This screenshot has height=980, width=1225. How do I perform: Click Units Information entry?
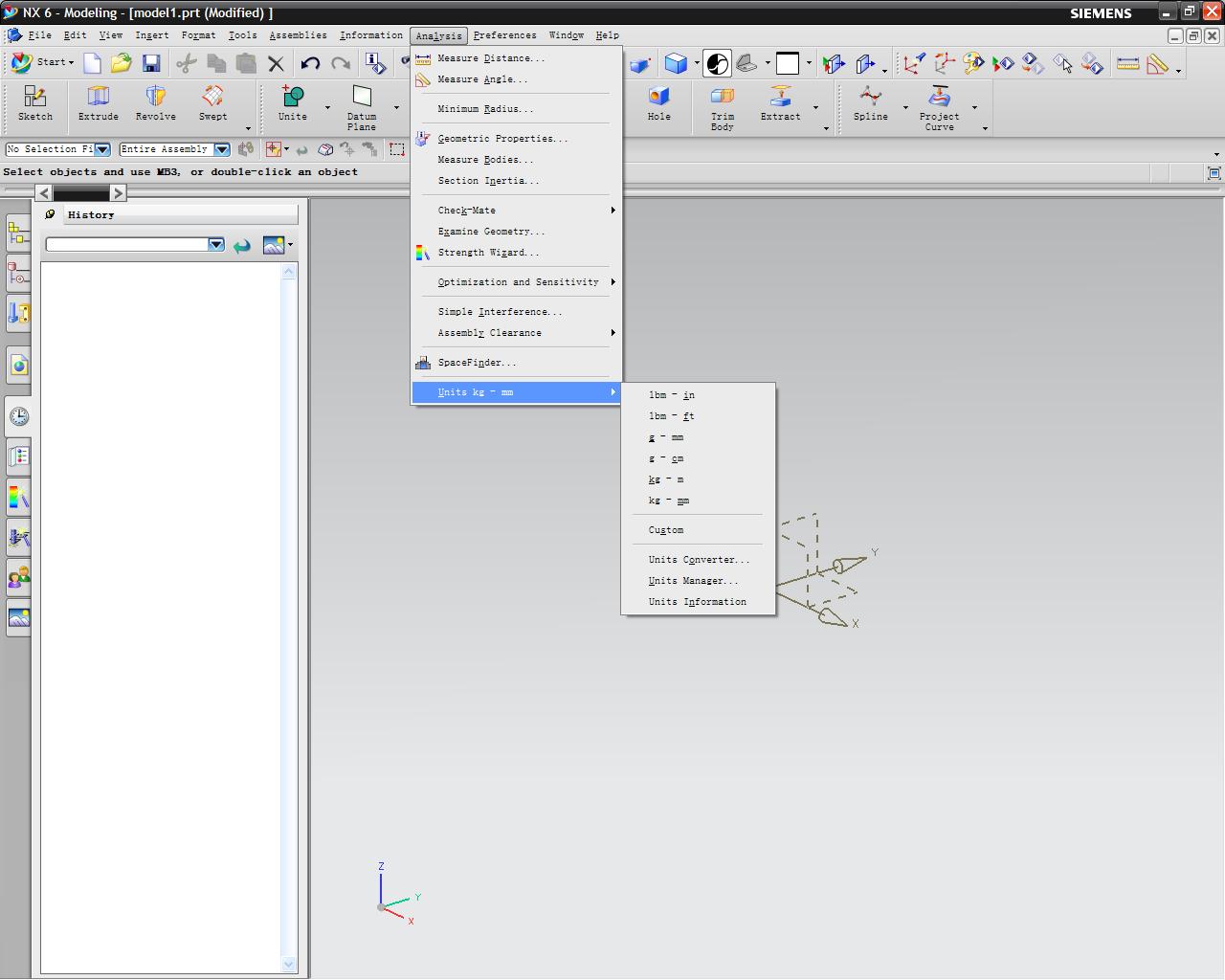[x=699, y=602]
